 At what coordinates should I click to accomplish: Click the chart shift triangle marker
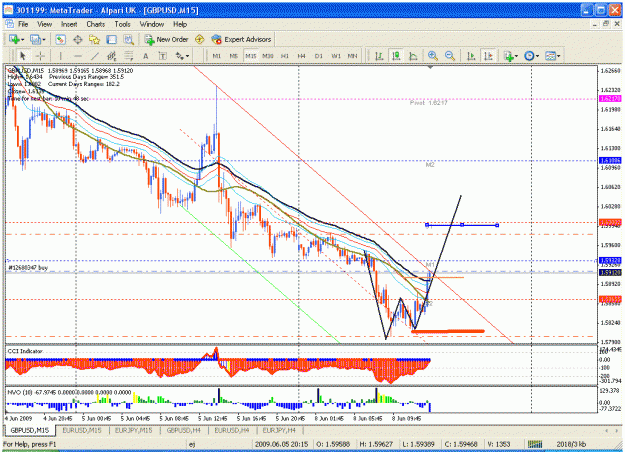click(x=430, y=67)
